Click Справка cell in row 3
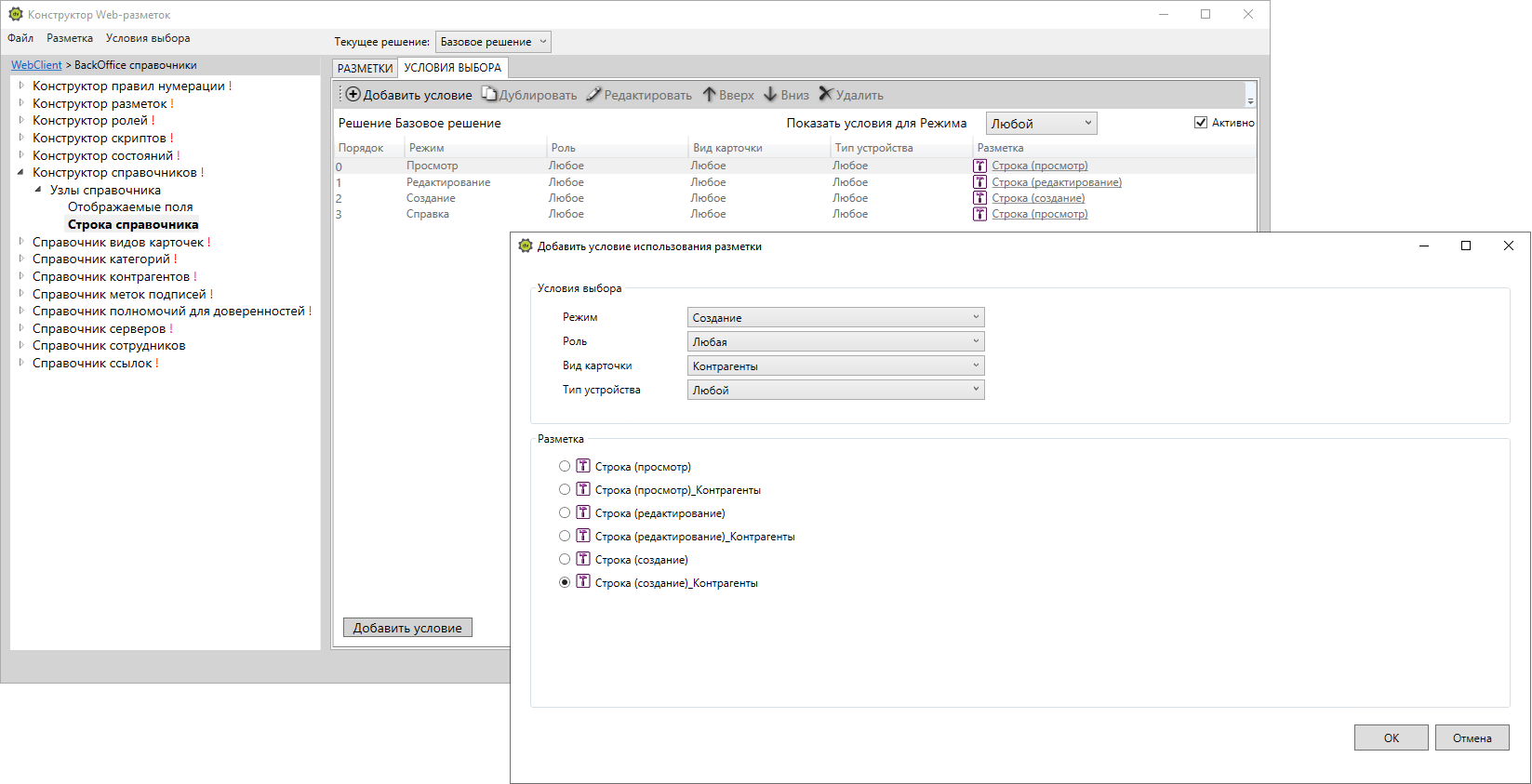Image resolution: width=1532 pixels, height=784 pixels. (x=428, y=214)
